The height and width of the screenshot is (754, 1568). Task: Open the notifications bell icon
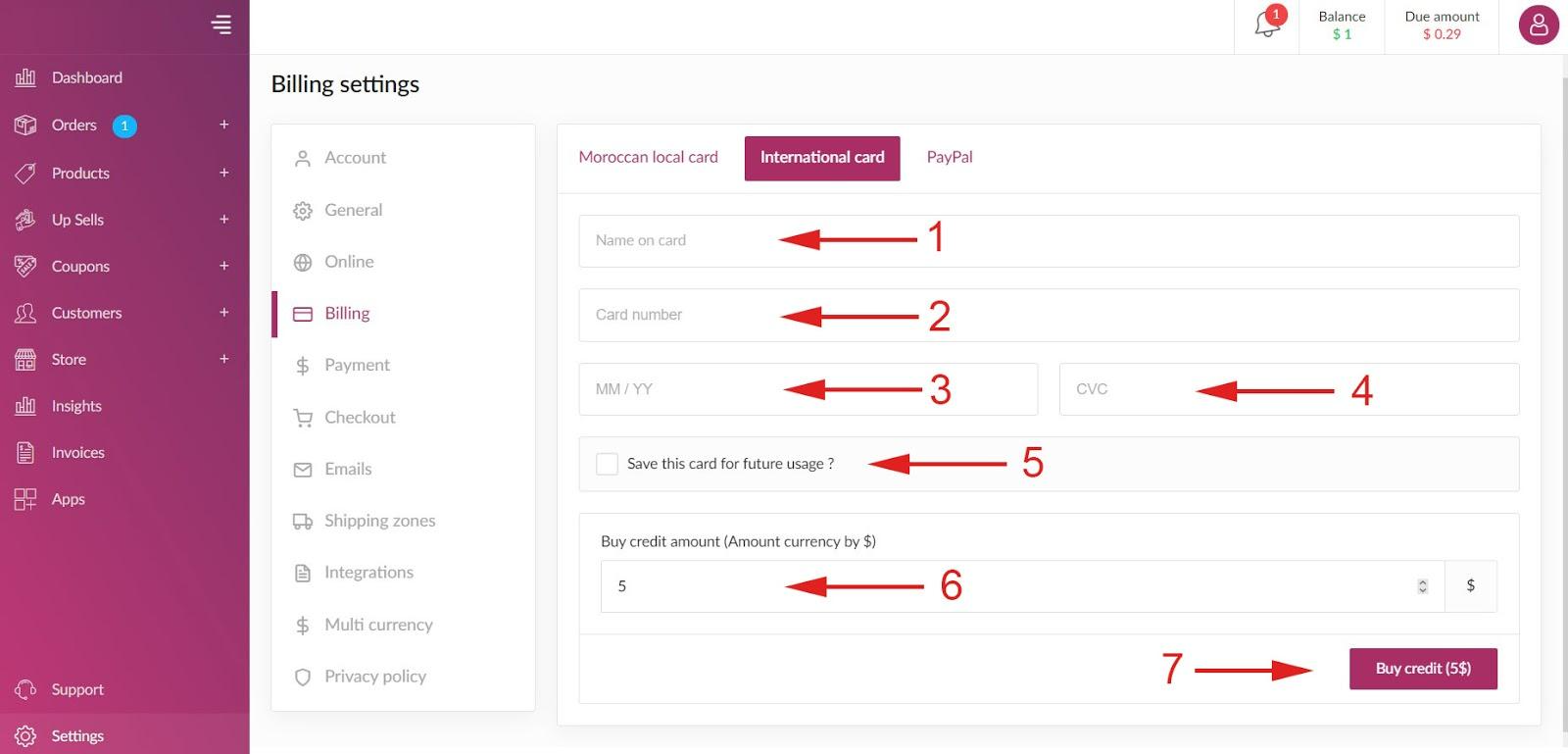[1266, 25]
